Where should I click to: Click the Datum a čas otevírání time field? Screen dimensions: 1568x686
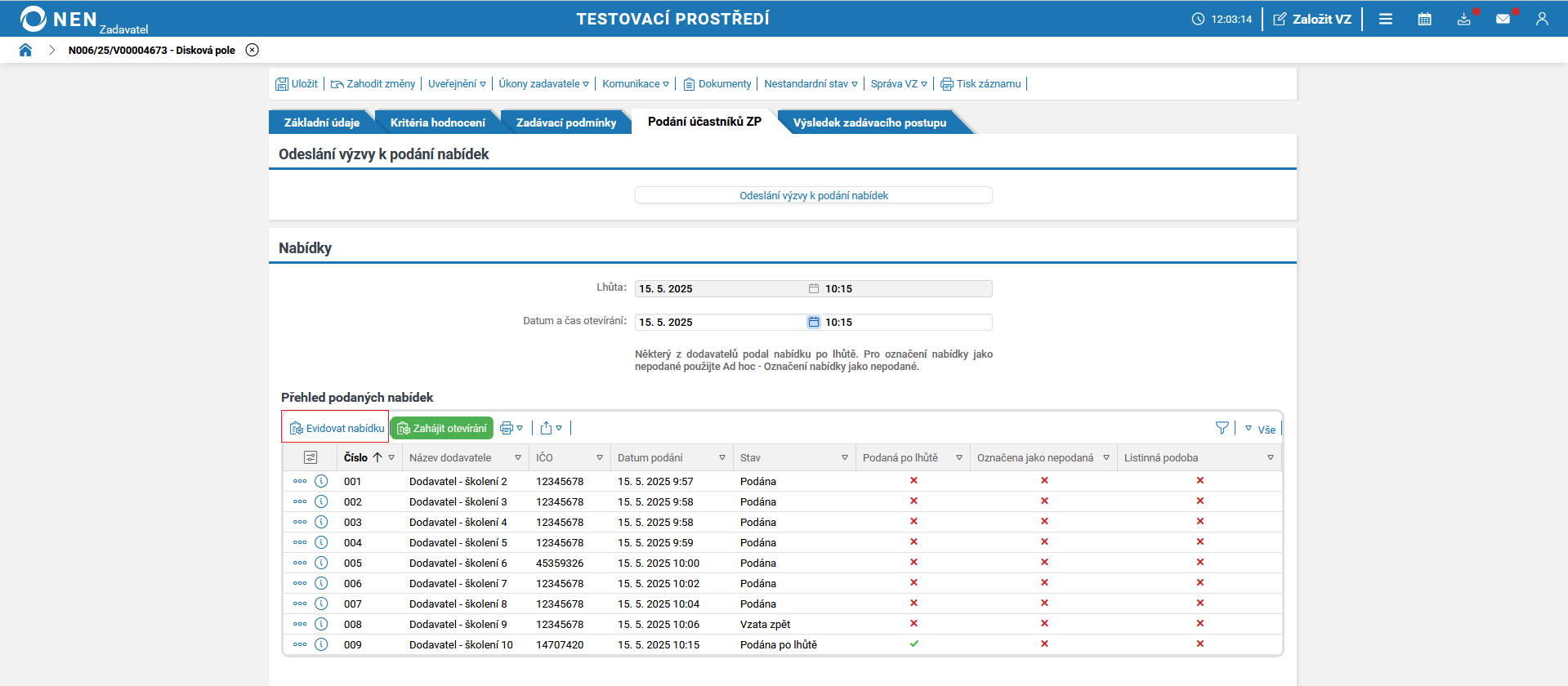click(x=907, y=322)
